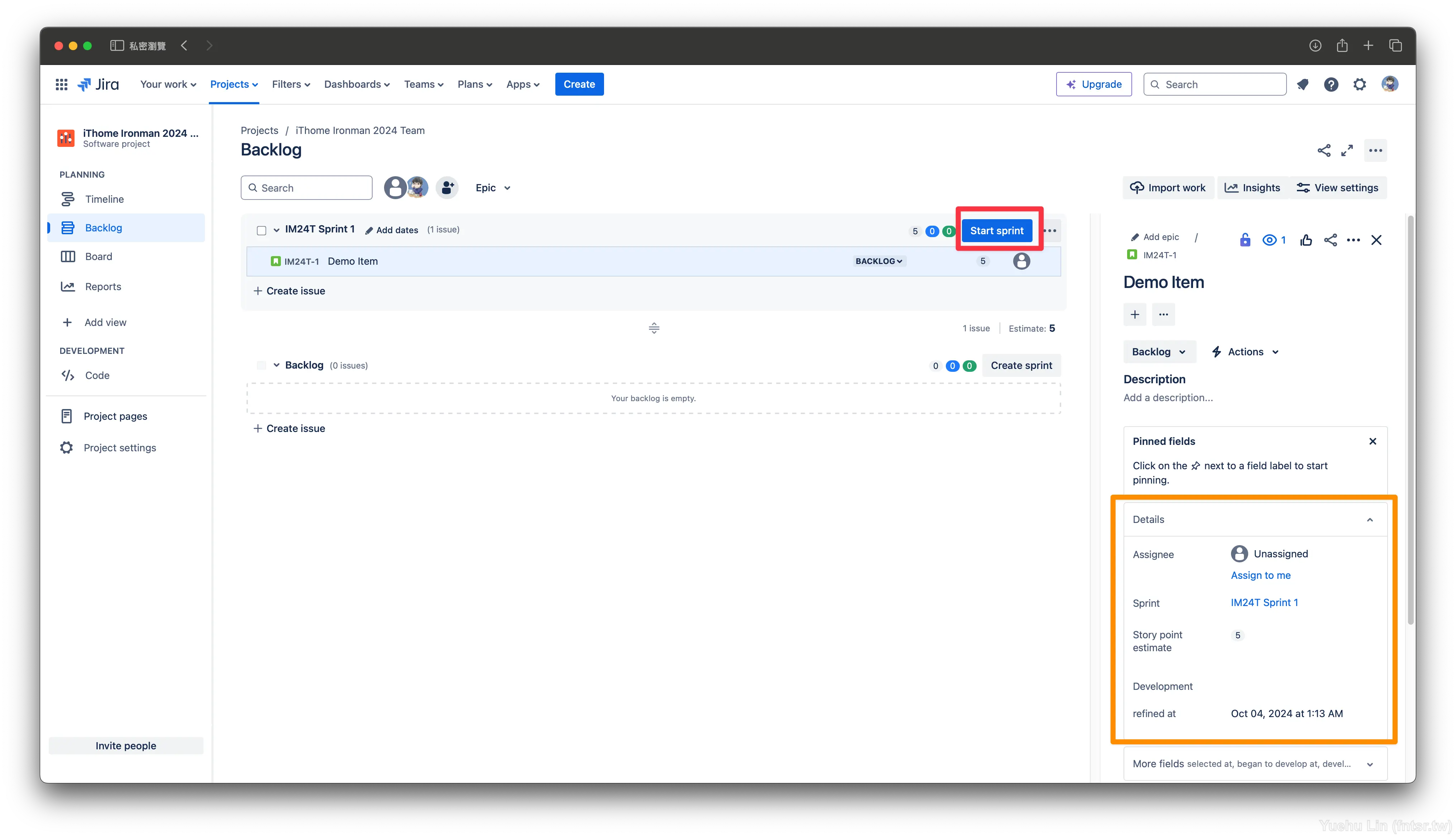This screenshot has width=1456, height=836.
Task: Click Assign to me link for assignee
Action: 1261,575
